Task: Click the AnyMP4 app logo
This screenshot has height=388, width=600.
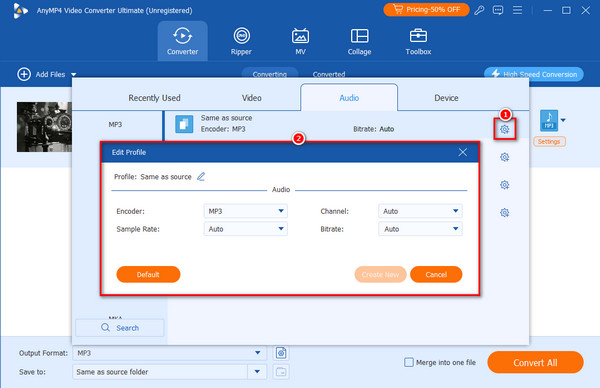Action: 20,10
